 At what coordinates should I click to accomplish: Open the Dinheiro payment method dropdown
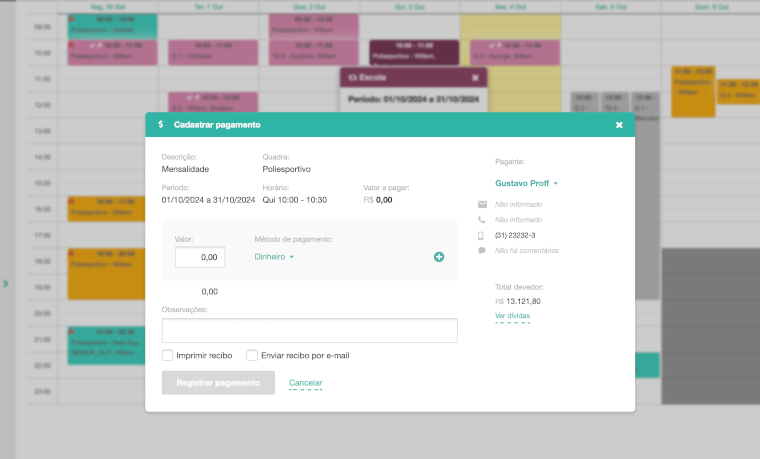pos(275,257)
